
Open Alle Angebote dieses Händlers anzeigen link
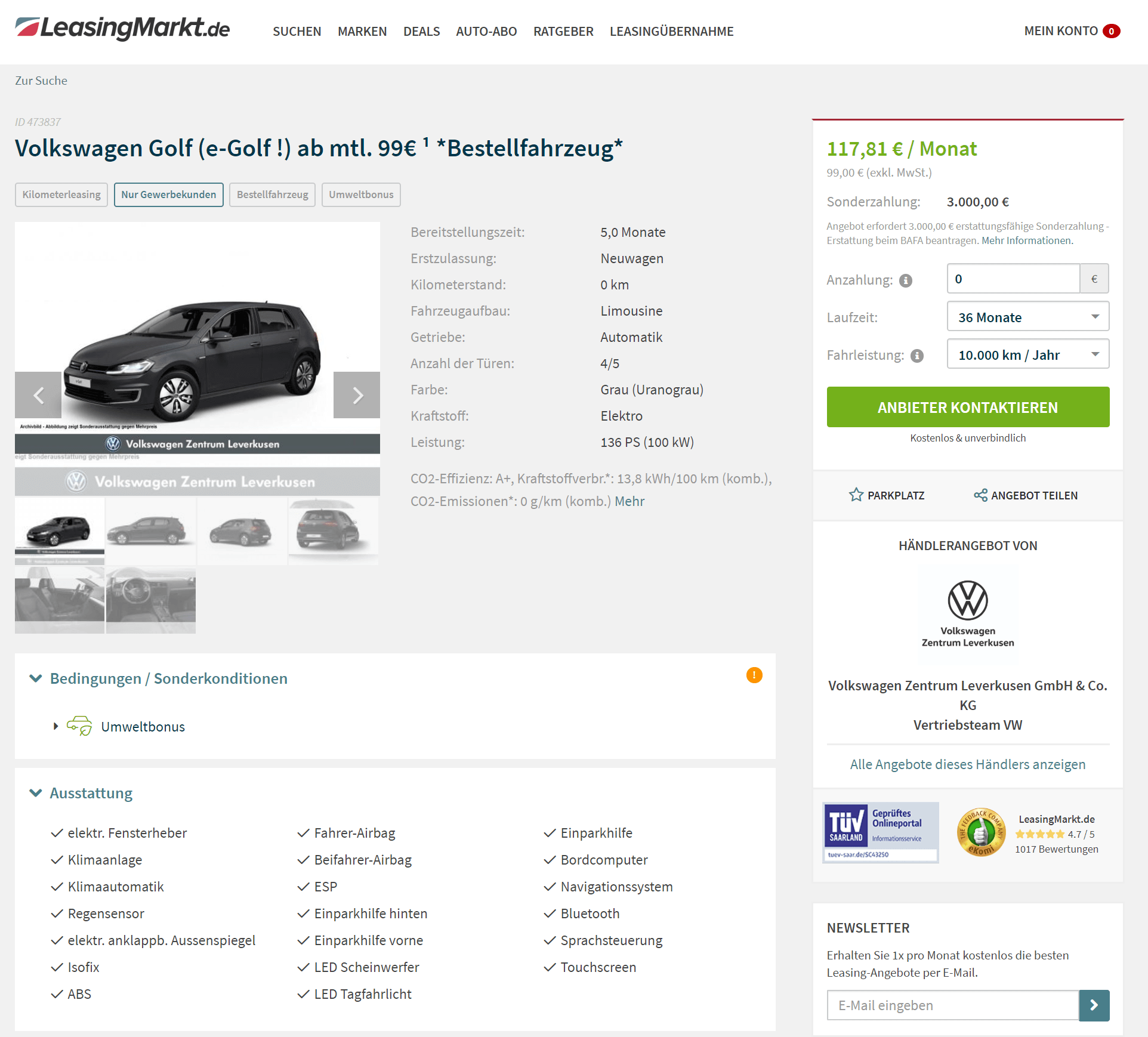point(967,764)
